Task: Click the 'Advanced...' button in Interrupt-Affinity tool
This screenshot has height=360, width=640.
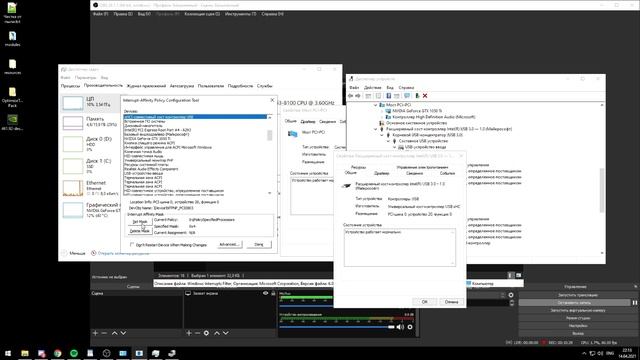Action: click(x=229, y=244)
